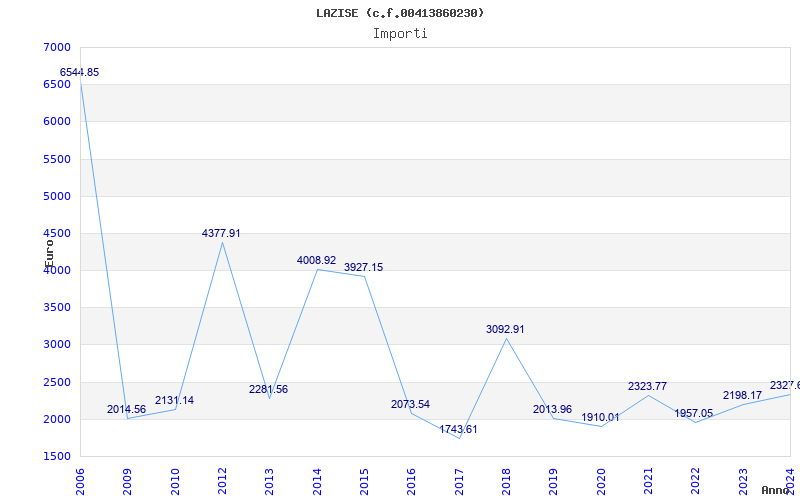Viewport: 800px width, 500px height.
Task: Click the x-axis year 2022
Action: [x=695, y=482]
